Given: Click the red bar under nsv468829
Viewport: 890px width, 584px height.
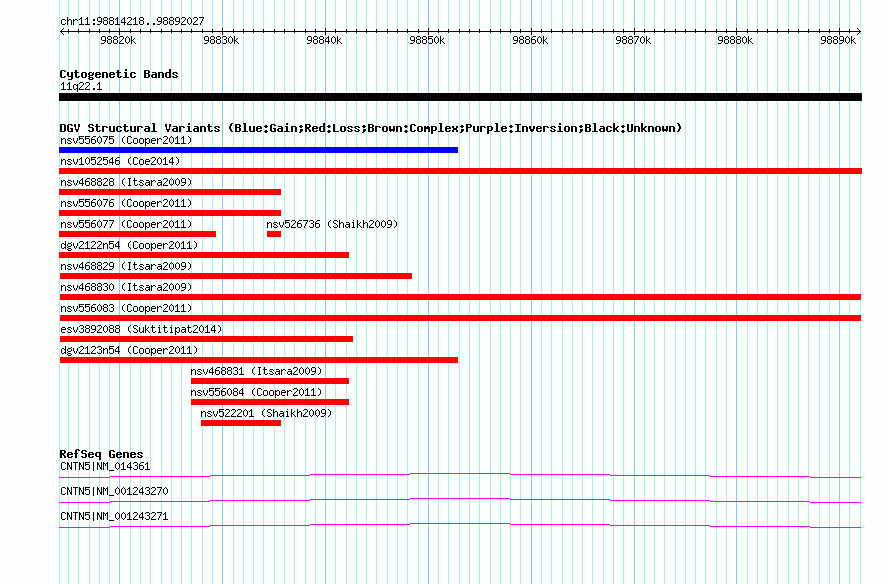Looking at the screenshot, I should [236, 276].
